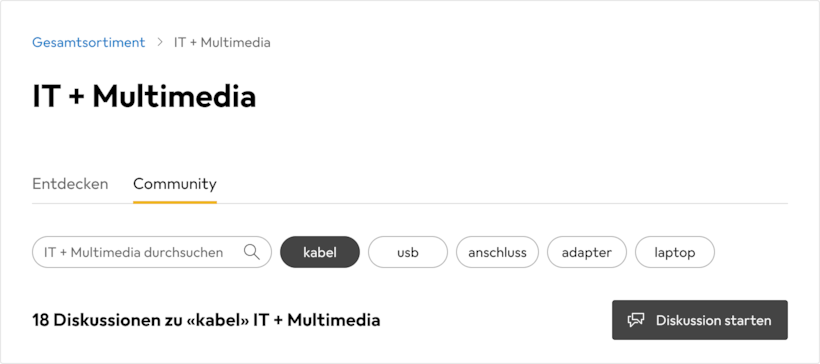Deselect the active kabel filter chip
The width and height of the screenshot is (820, 364).
[320, 252]
